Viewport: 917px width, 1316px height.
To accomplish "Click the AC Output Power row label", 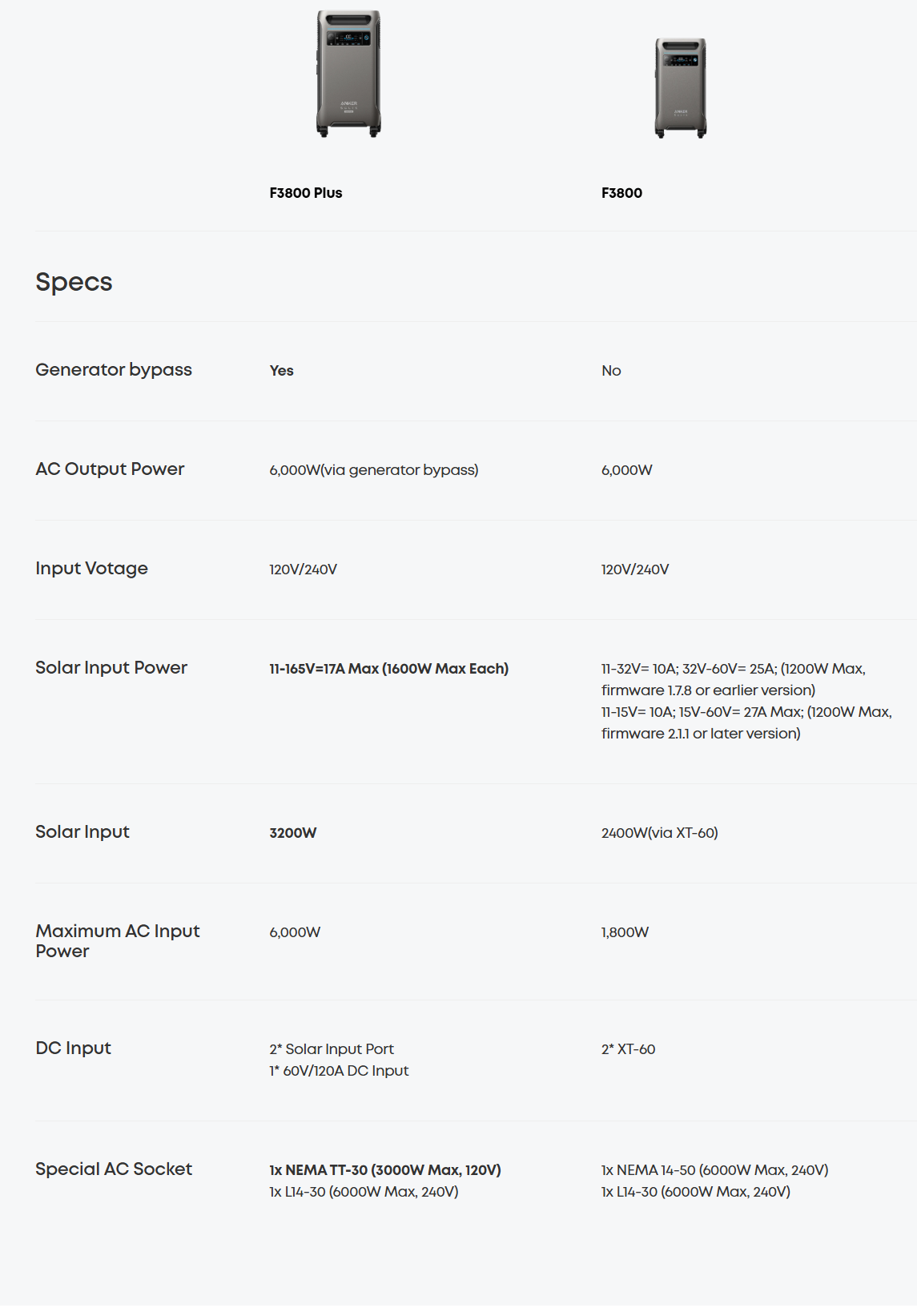I will tap(110, 469).
